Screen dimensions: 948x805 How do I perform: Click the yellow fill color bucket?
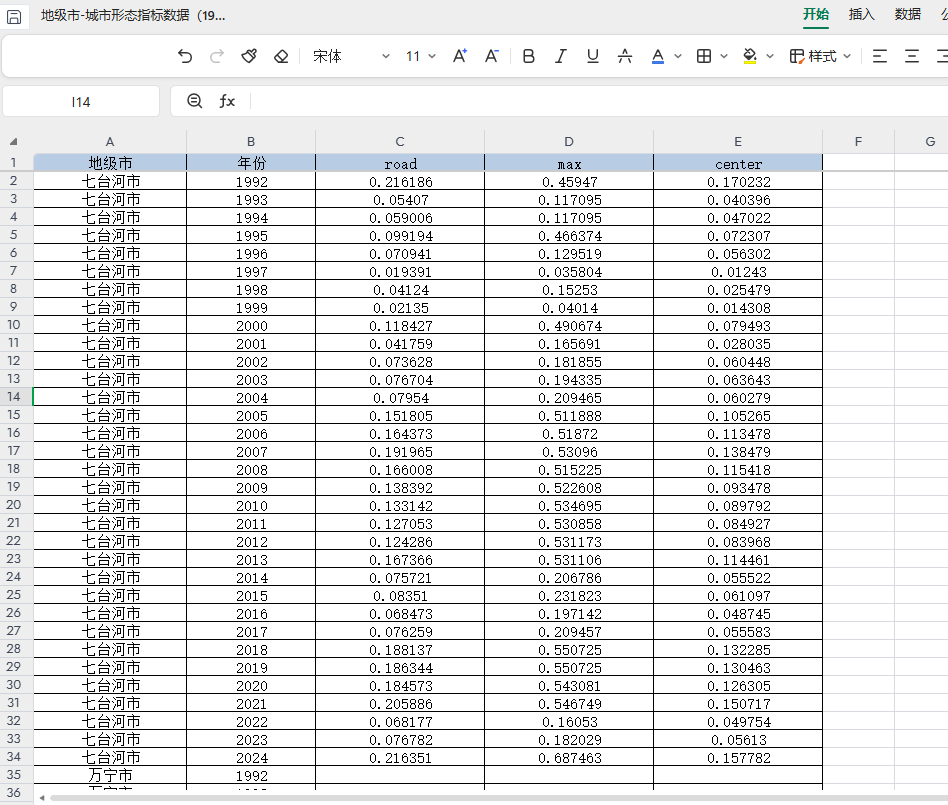(750, 56)
